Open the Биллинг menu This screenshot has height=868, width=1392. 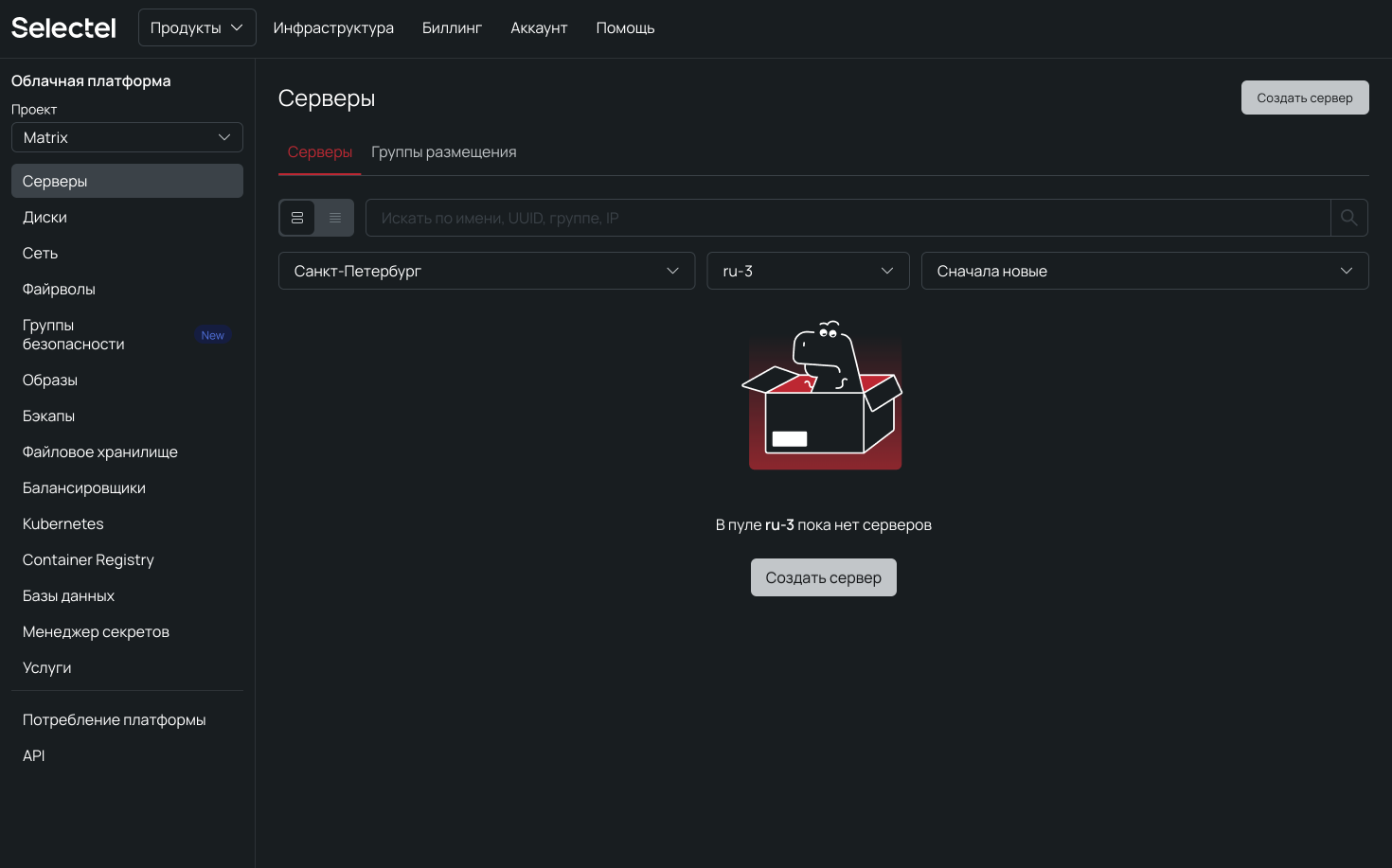click(452, 27)
